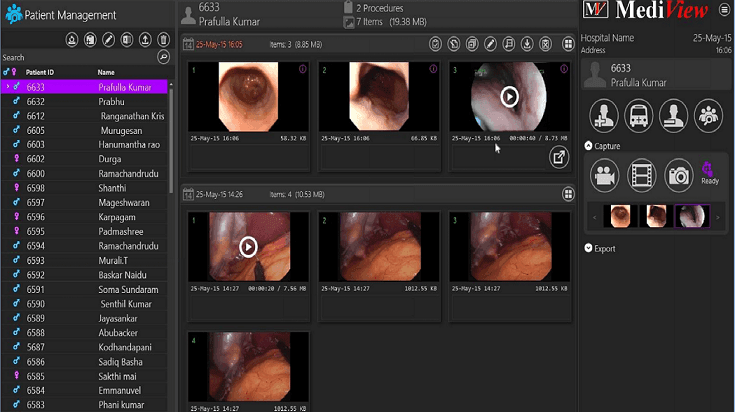
Task: Click the book icon in patient toolbar
Action: click(127, 40)
